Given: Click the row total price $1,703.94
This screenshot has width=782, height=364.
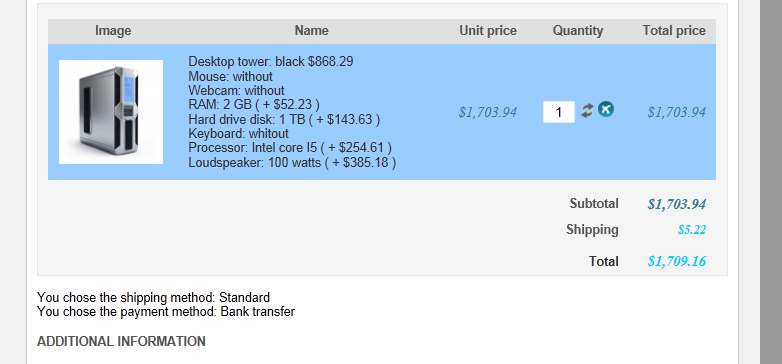Looking at the screenshot, I should pos(676,112).
